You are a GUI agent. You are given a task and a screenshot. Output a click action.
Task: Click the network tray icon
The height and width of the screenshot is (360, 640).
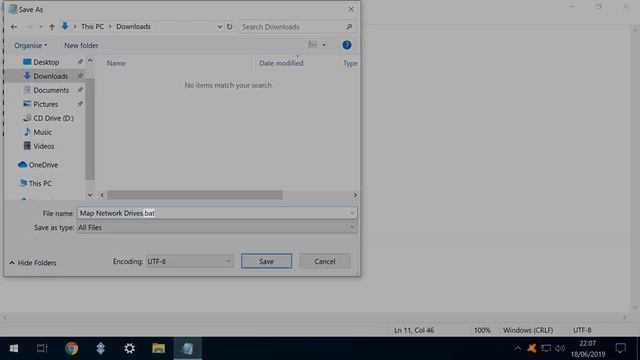[x=546, y=348]
